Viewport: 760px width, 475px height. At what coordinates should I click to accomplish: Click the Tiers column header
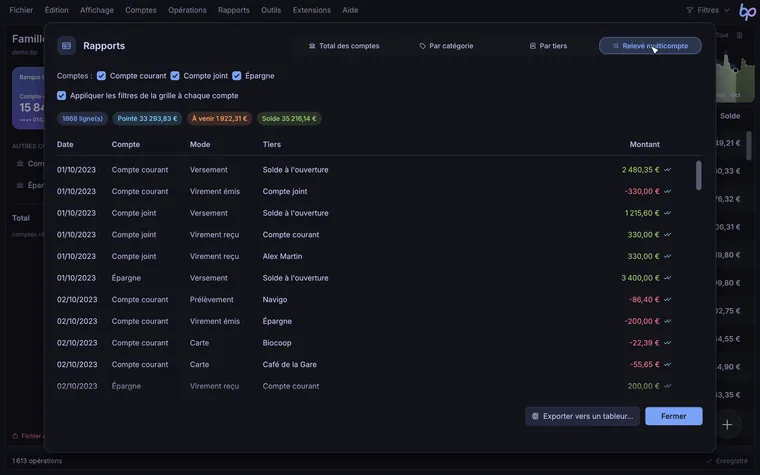[271, 144]
